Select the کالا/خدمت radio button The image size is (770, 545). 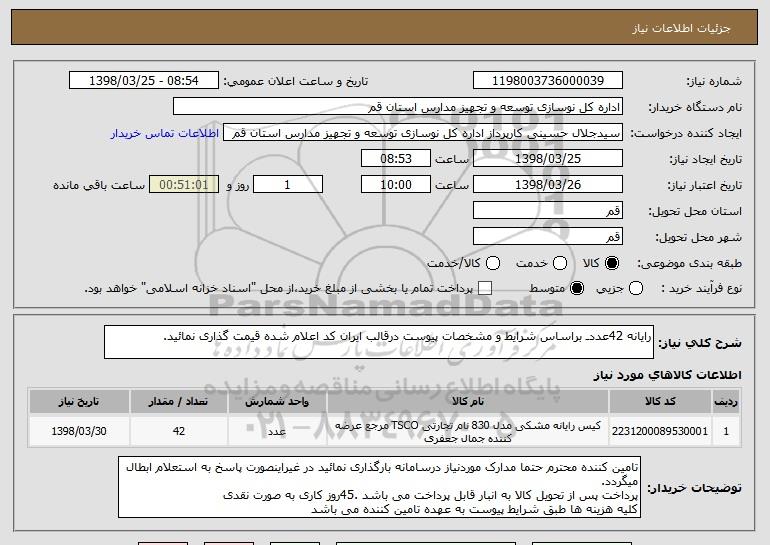(x=493, y=263)
